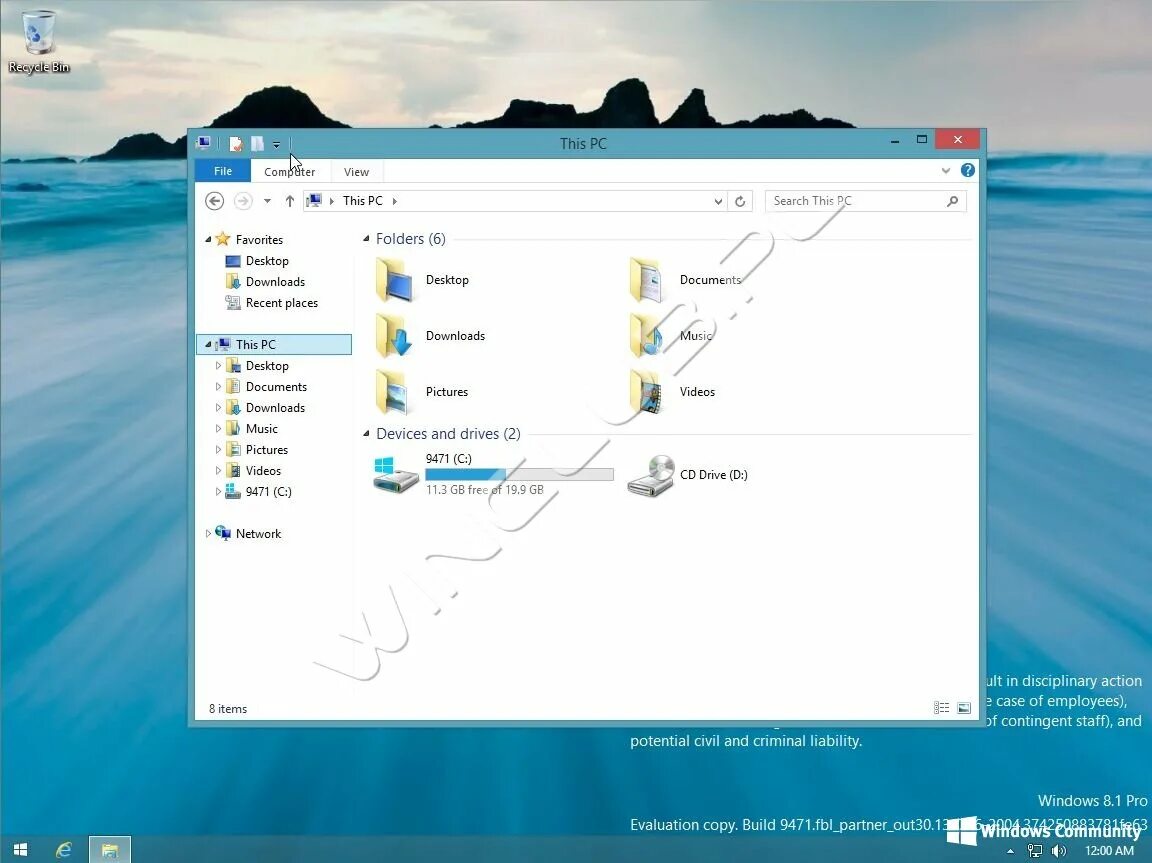Screen dimensions: 1152x863
Task: Go back with the Back arrow button
Action: pyautogui.click(x=215, y=201)
